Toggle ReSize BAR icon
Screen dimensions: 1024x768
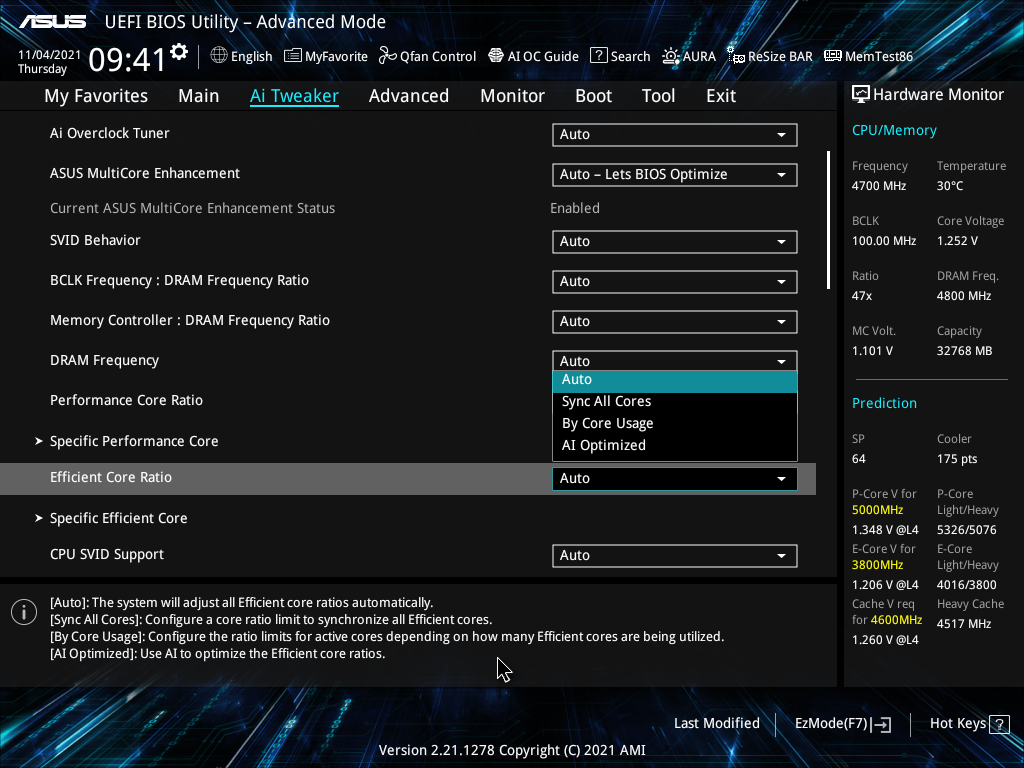coord(735,56)
